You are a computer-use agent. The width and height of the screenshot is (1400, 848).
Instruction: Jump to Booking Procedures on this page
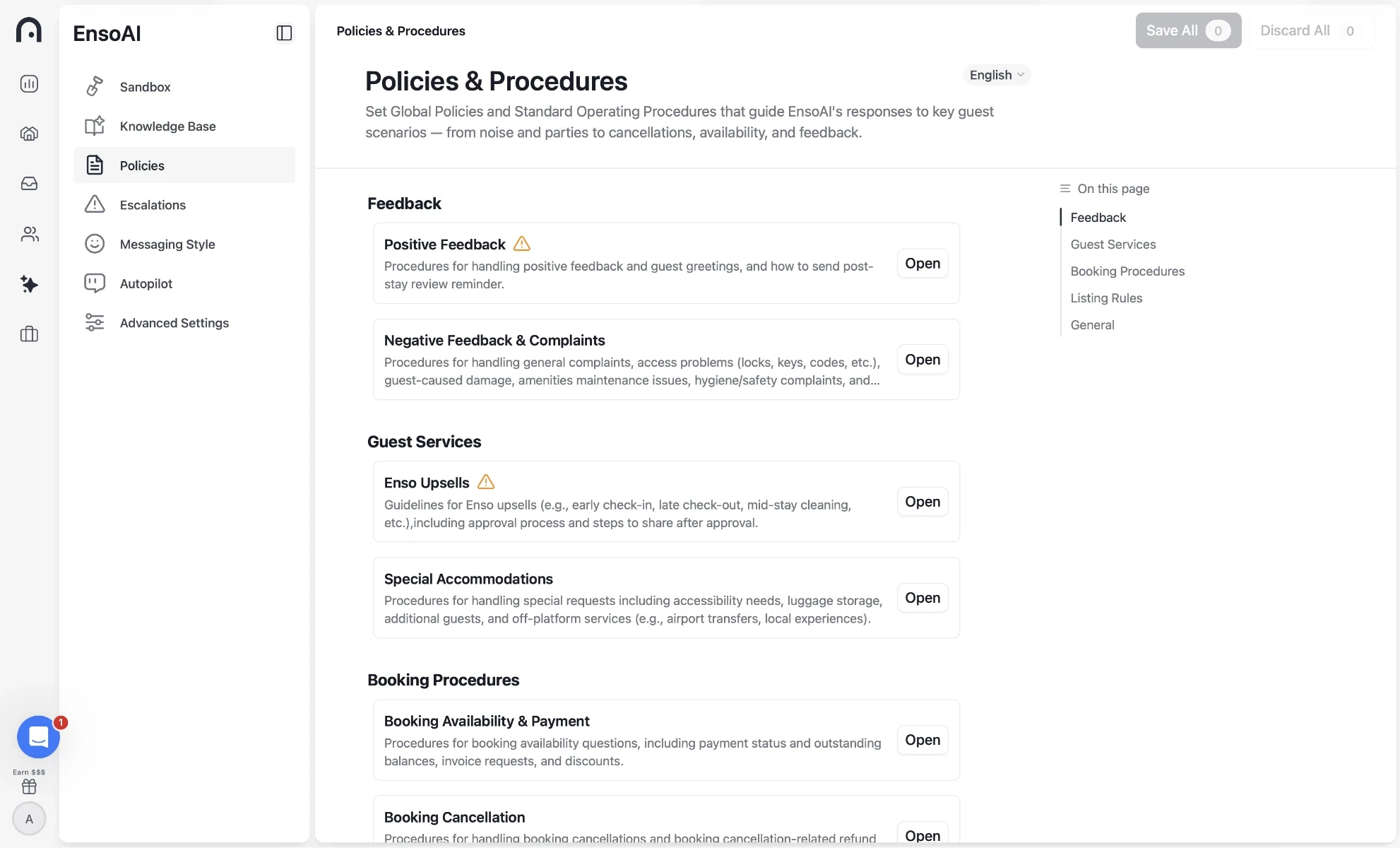click(x=1127, y=271)
